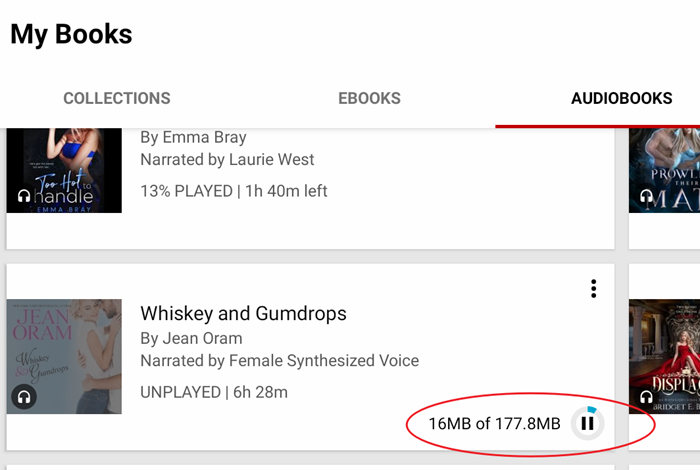Open the three-dot menu for Whiskey and Gumdrops
This screenshot has height=470, width=700.
593,289
